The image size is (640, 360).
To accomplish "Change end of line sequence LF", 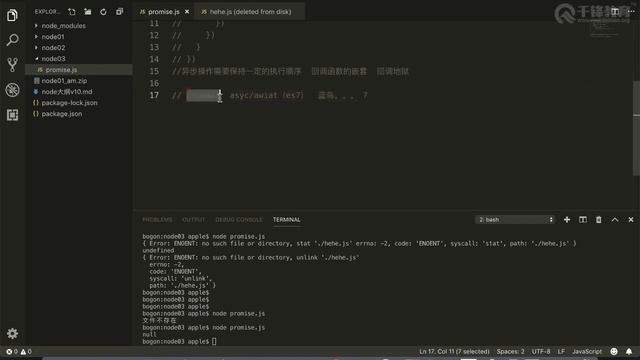I will (561, 351).
